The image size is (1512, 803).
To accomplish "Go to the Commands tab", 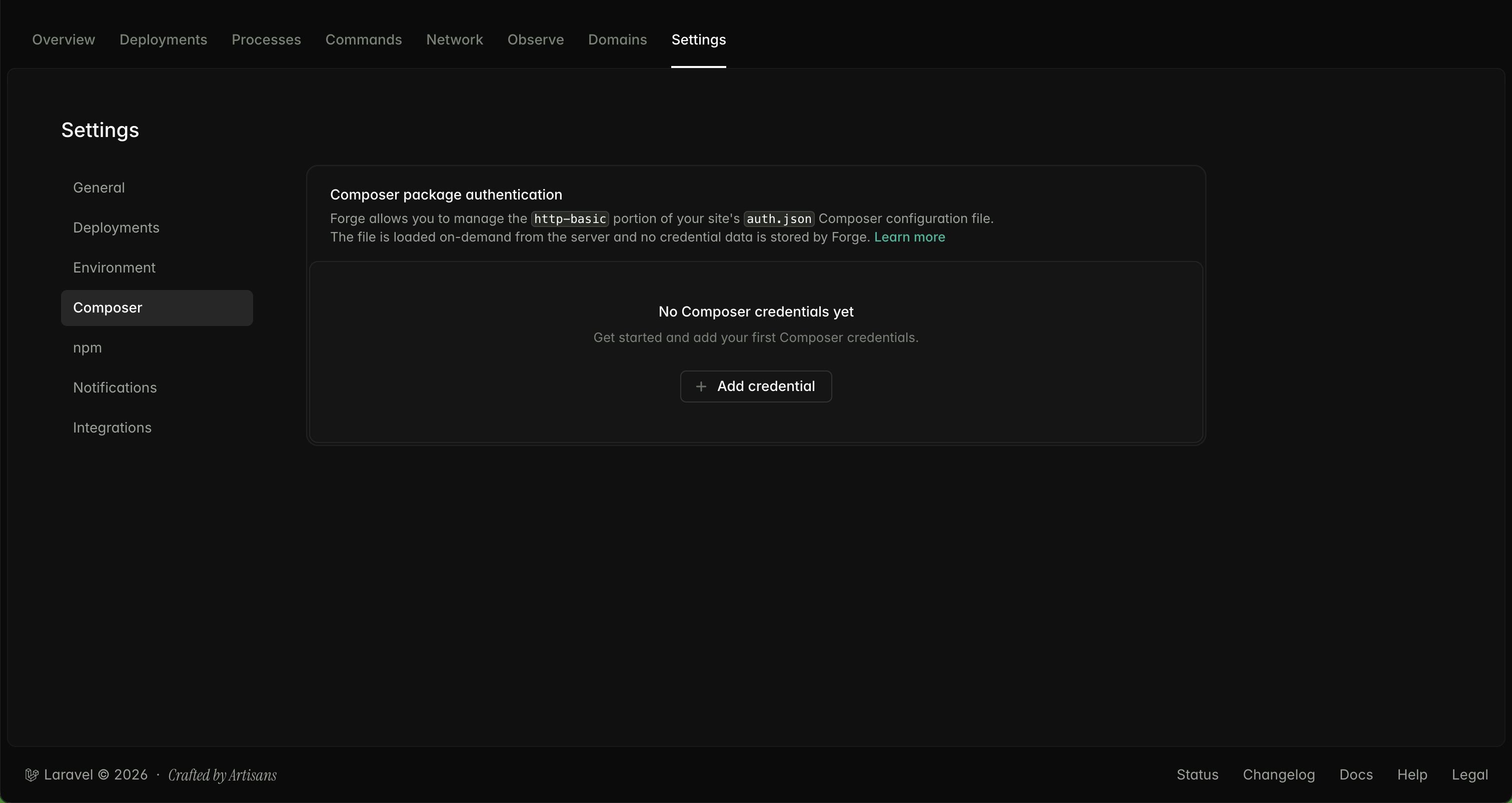I will tap(363, 39).
